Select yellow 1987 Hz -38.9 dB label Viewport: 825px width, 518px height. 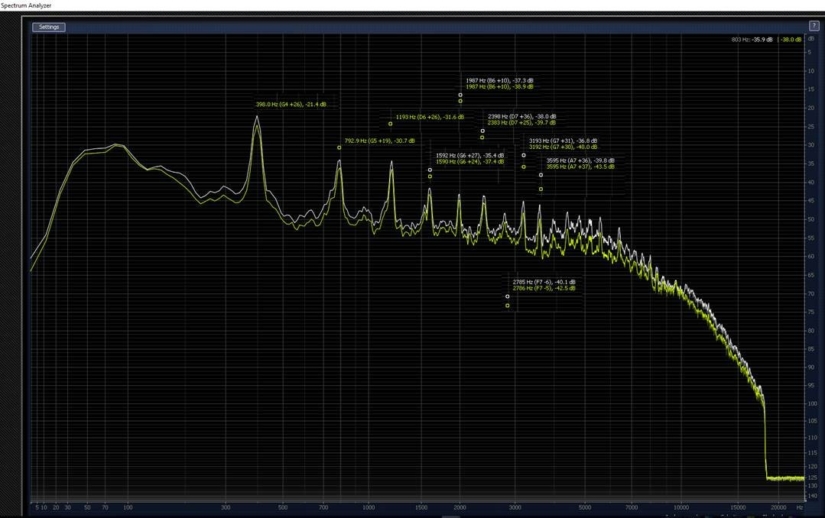pyautogui.click(x=499, y=86)
